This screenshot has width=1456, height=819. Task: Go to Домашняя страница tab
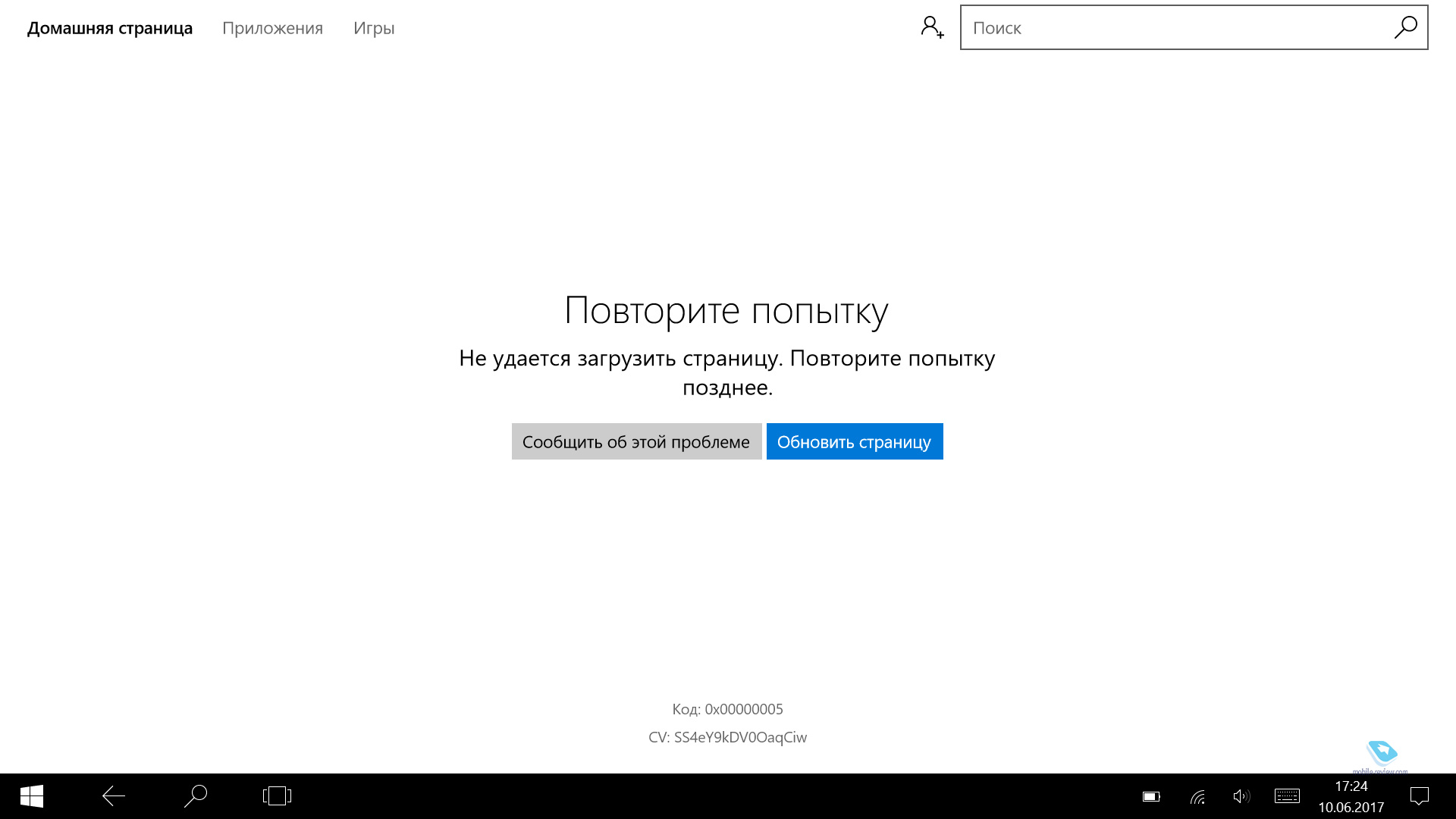(110, 28)
